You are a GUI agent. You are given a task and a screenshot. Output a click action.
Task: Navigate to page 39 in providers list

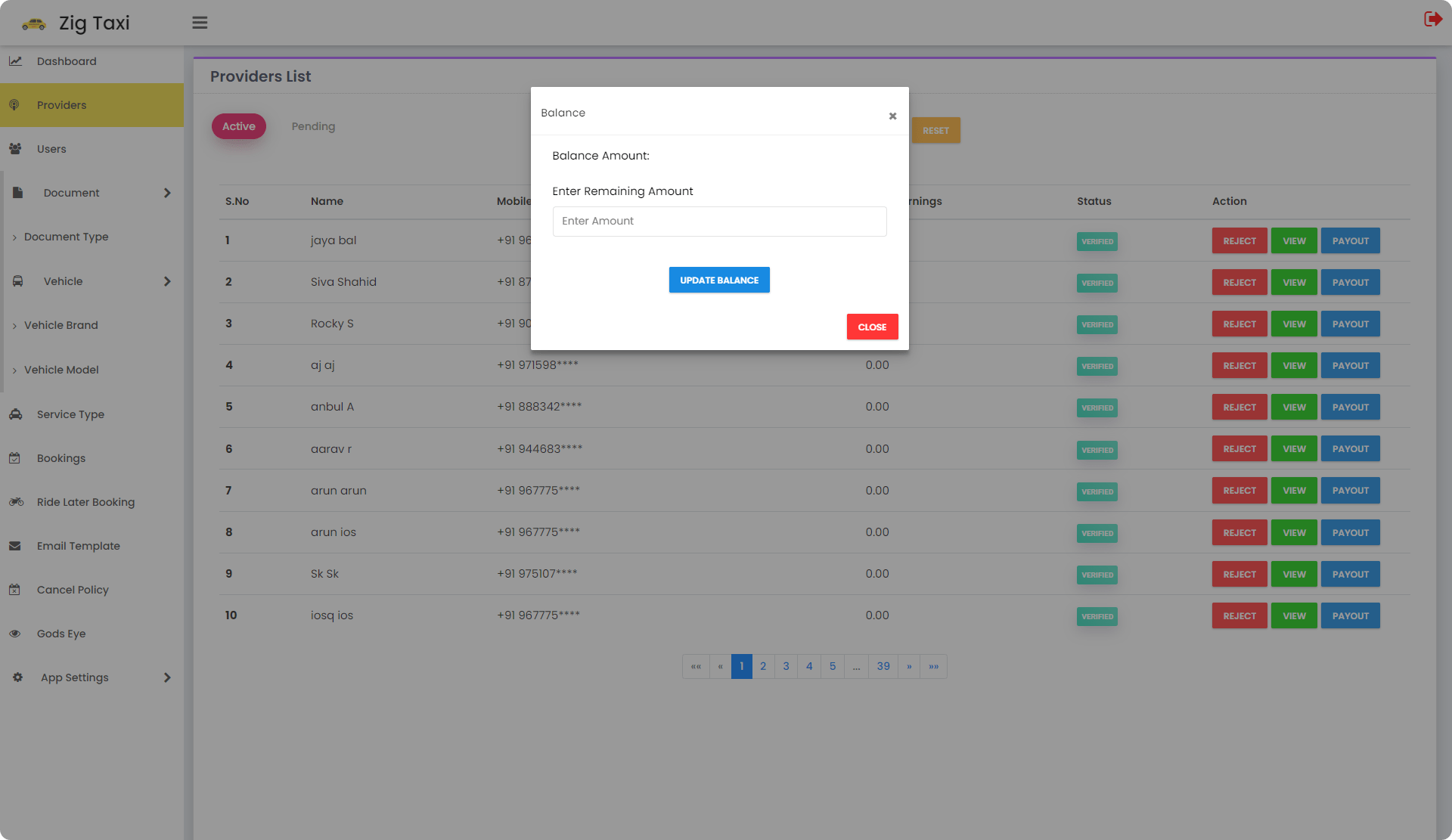tap(883, 666)
